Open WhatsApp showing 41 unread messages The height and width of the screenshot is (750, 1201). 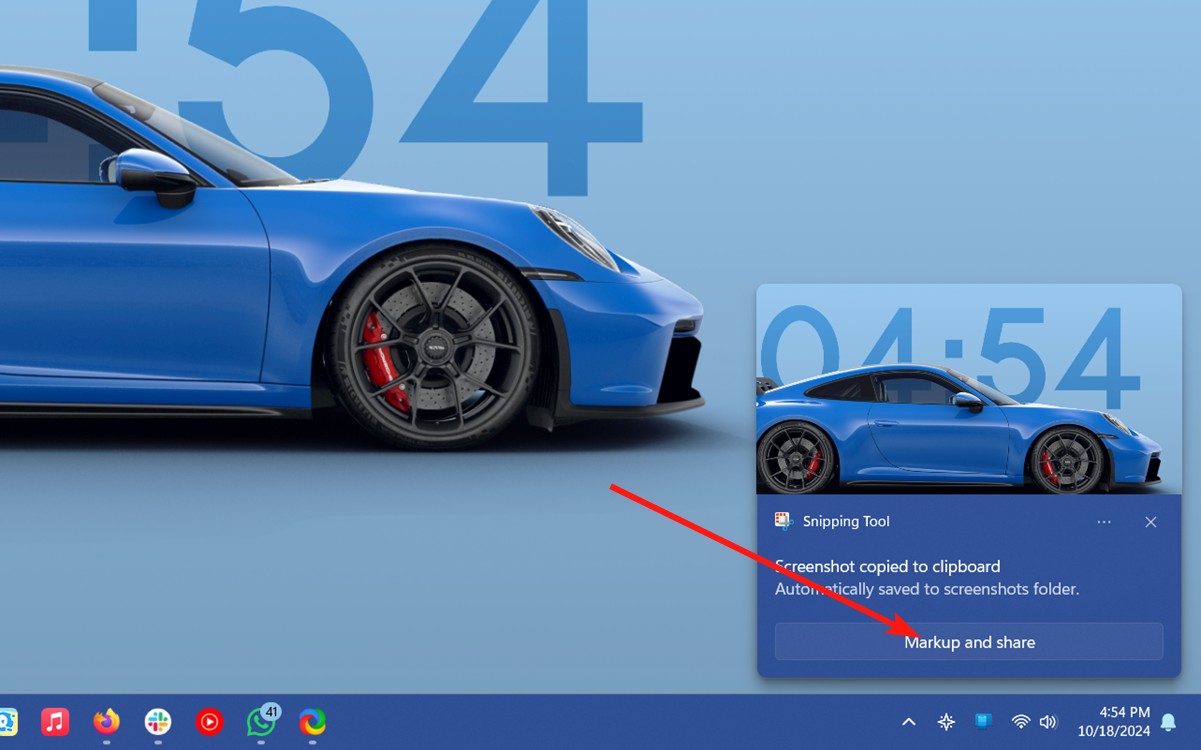click(x=260, y=722)
